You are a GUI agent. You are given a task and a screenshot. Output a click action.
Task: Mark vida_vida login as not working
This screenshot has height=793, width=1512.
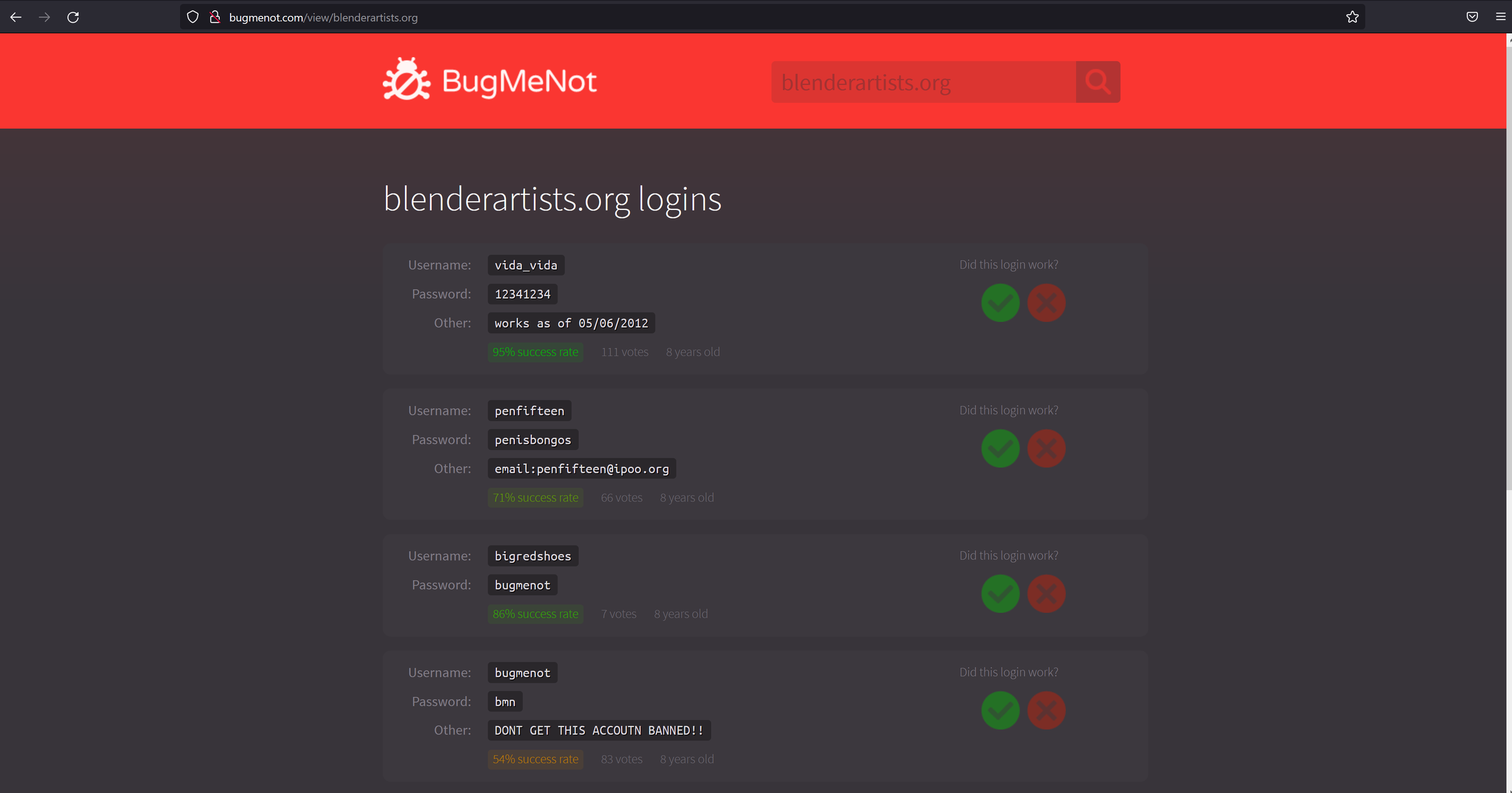click(1046, 303)
